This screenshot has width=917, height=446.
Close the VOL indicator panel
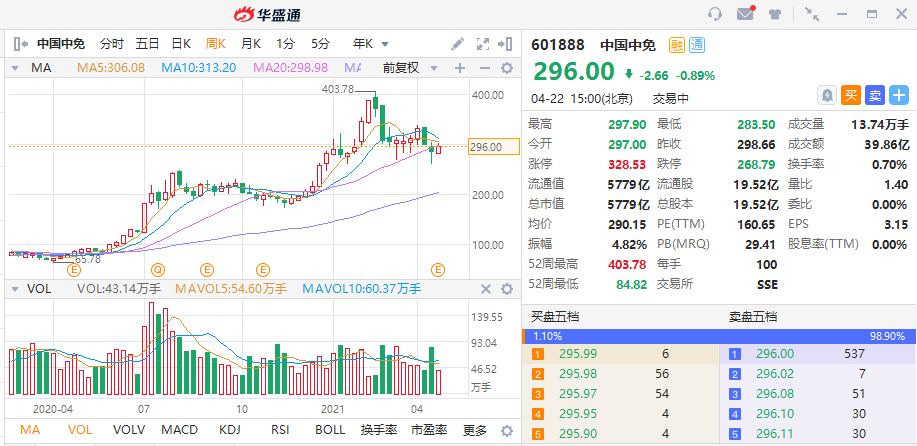click(x=486, y=289)
